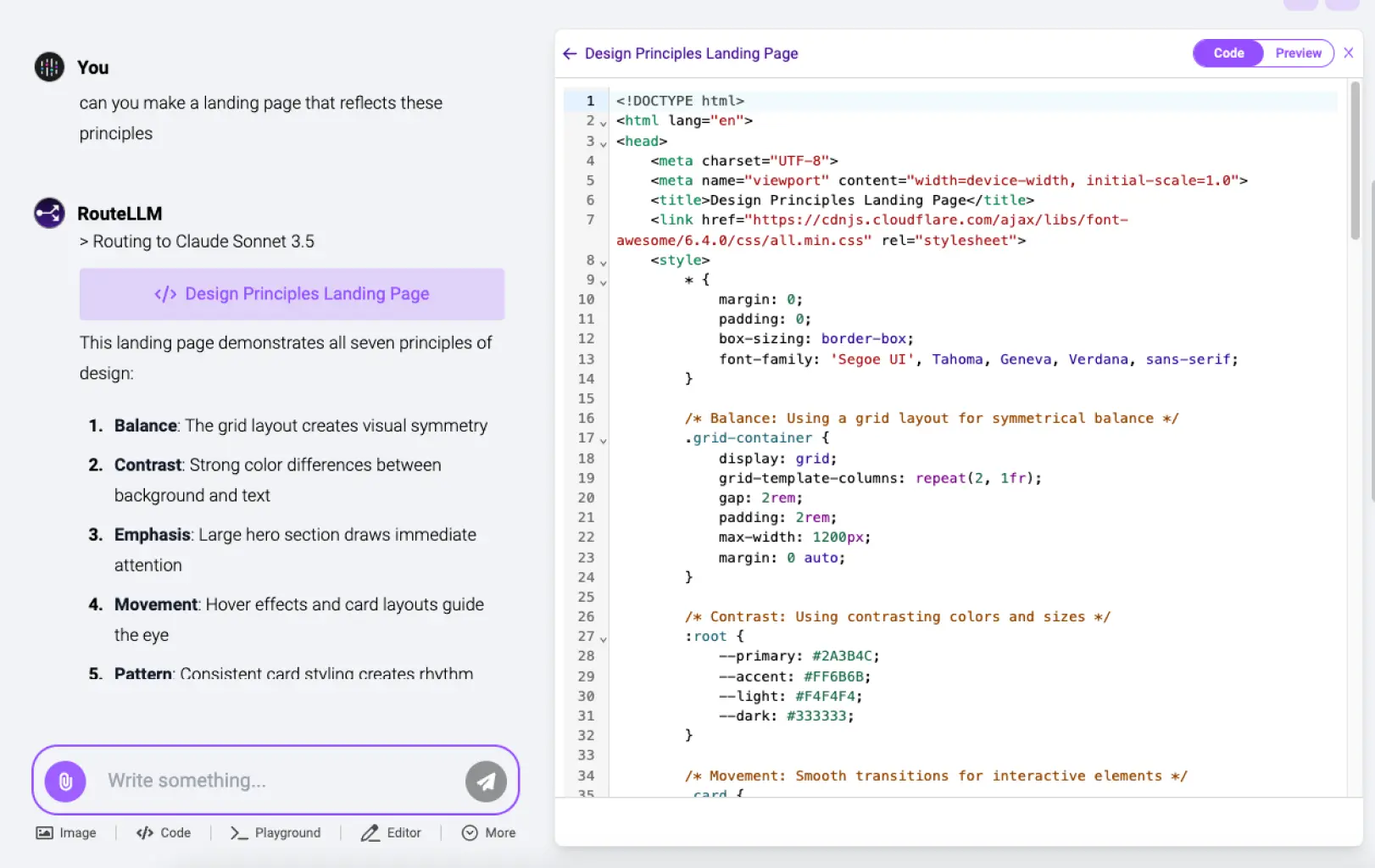Open the Design Principles Landing Page artifact
Image resolution: width=1375 pixels, height=868 pixels.
tap(292, 294)
